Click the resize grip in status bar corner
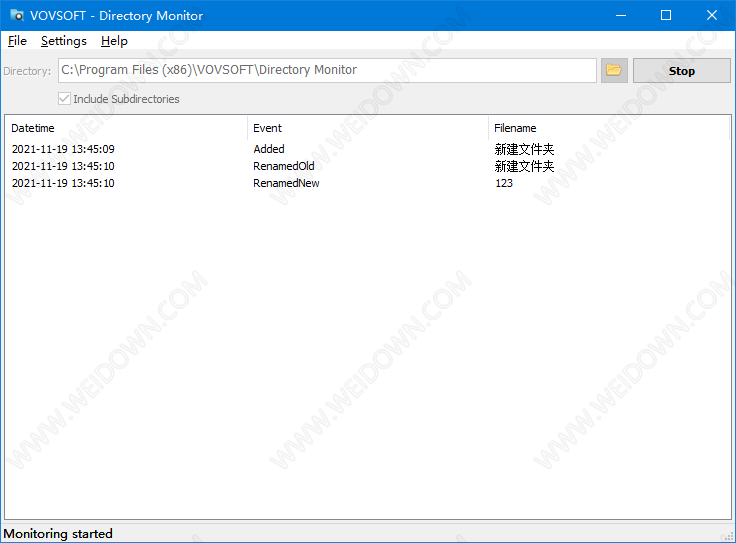 tap(728, 535)
